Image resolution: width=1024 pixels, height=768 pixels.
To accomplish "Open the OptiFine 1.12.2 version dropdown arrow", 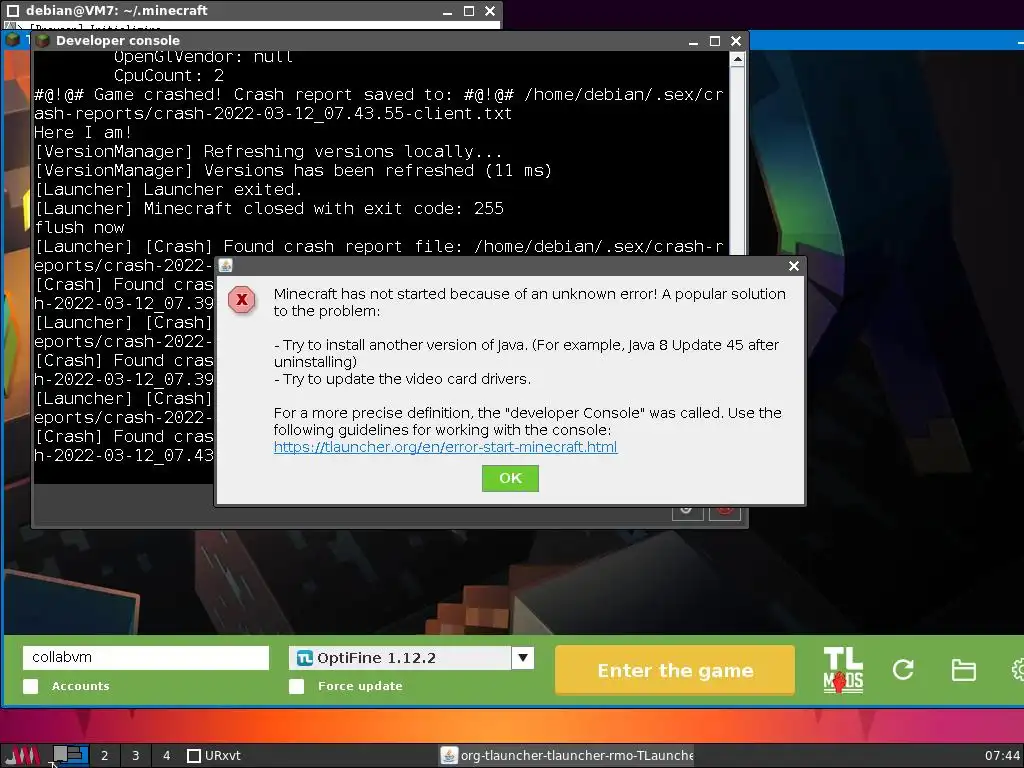I will coord(522,658).
